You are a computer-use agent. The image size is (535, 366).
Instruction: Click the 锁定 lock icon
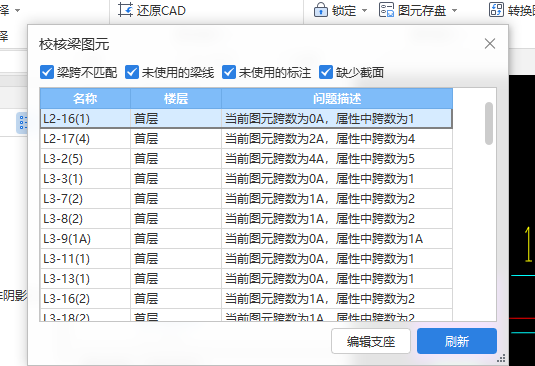320,10
